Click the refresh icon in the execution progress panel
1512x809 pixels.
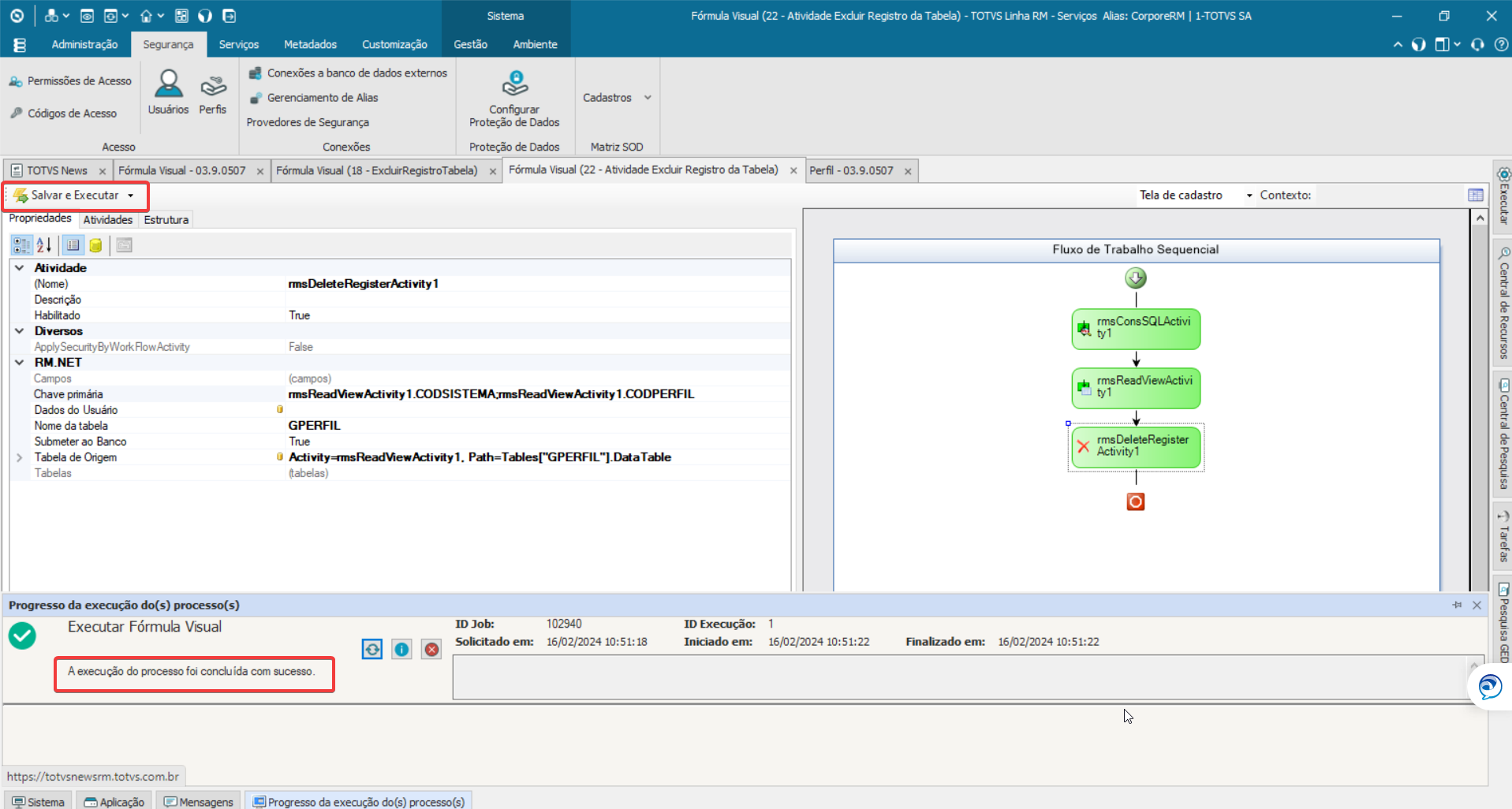(372, 649)
